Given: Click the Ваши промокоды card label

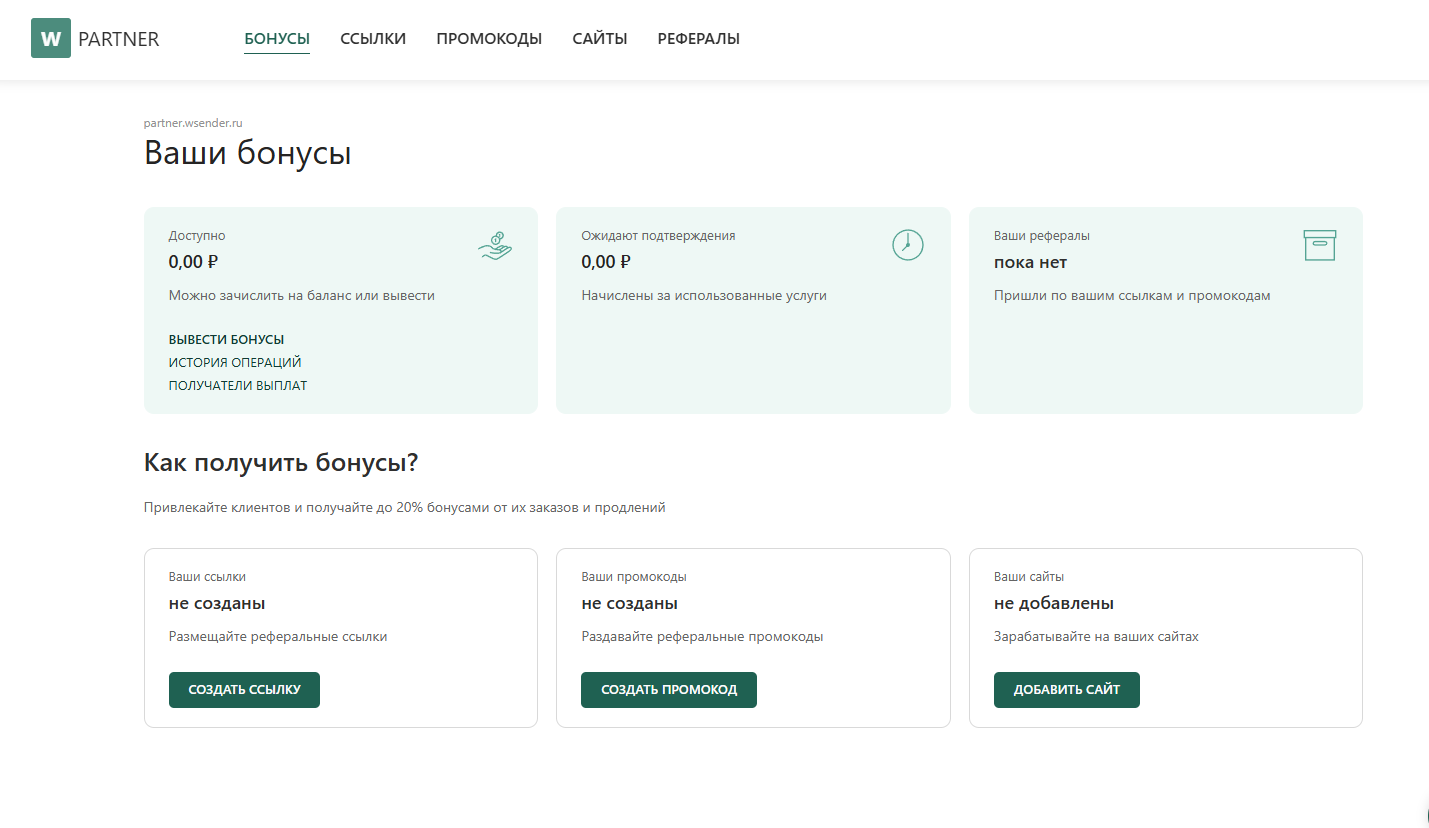Looking at the screenshot, I should point(634,577).
